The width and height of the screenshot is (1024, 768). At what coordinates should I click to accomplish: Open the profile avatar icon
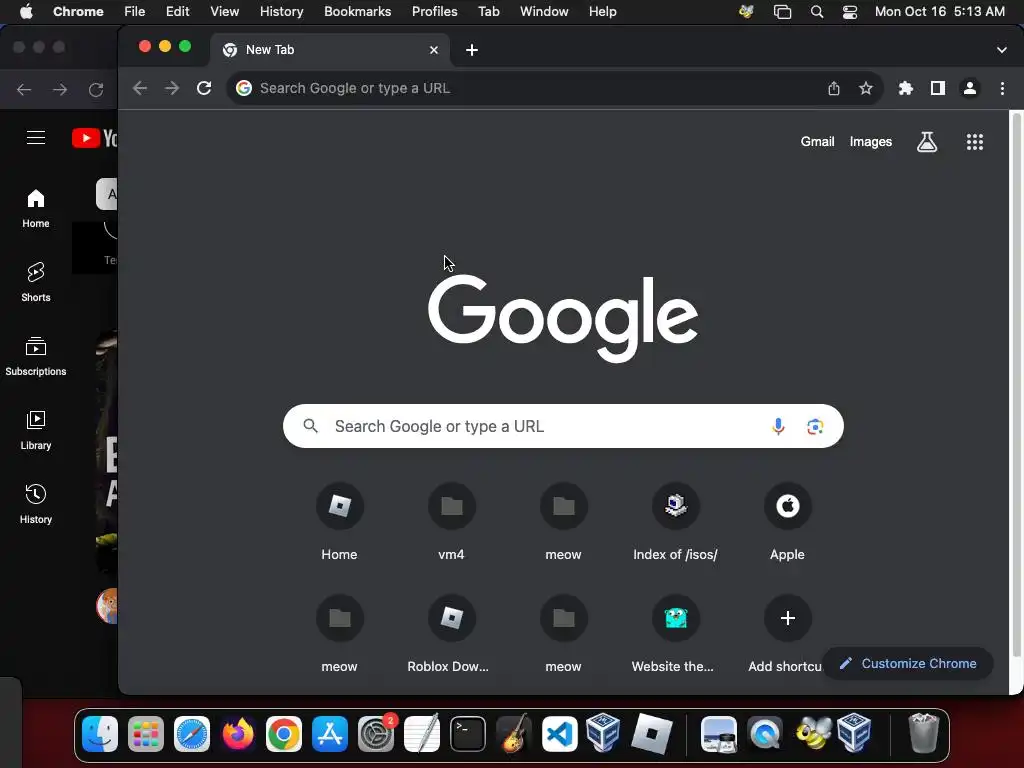[x=970, y=88]
